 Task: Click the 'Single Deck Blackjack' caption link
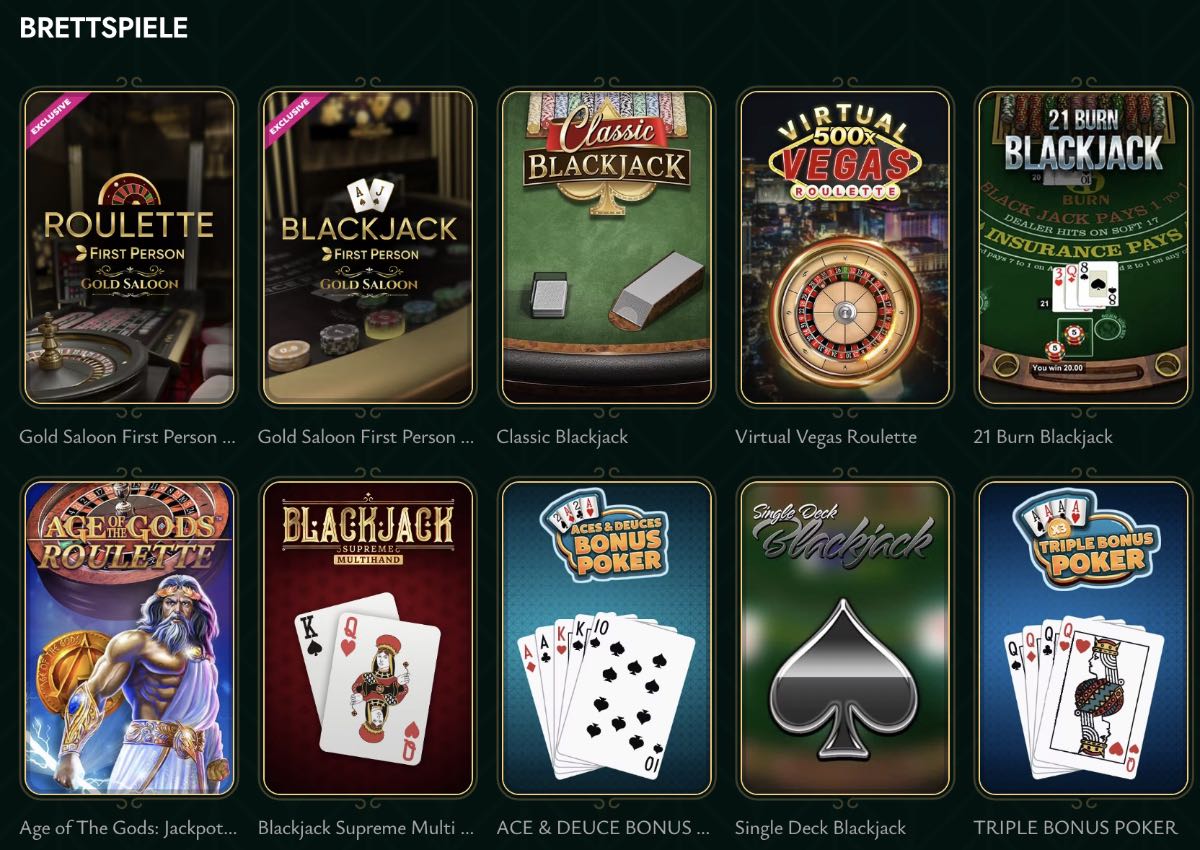point(820,828)
